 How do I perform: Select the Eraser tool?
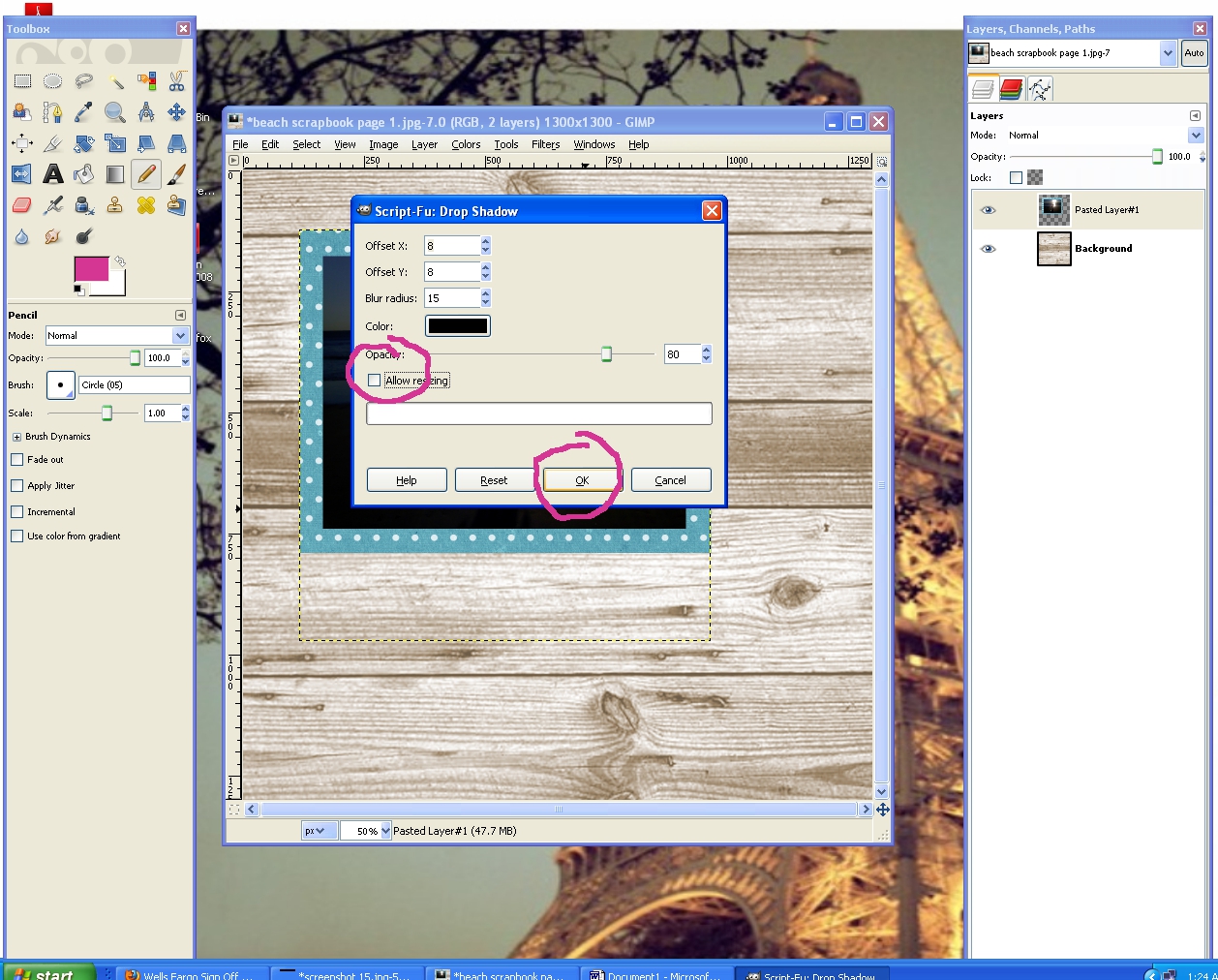click(22, 205)
